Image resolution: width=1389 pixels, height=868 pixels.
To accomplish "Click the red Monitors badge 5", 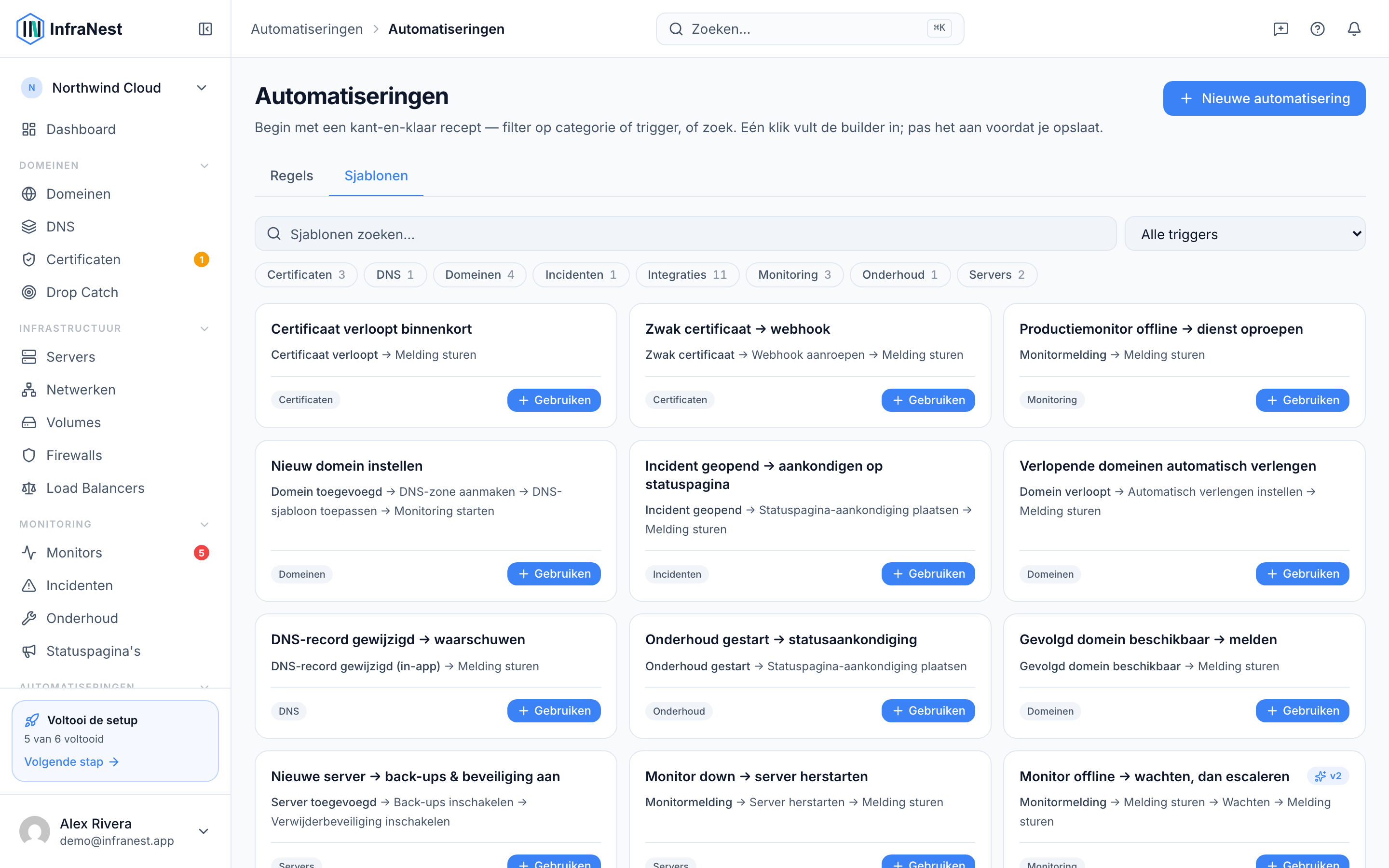I will [202, 553].
